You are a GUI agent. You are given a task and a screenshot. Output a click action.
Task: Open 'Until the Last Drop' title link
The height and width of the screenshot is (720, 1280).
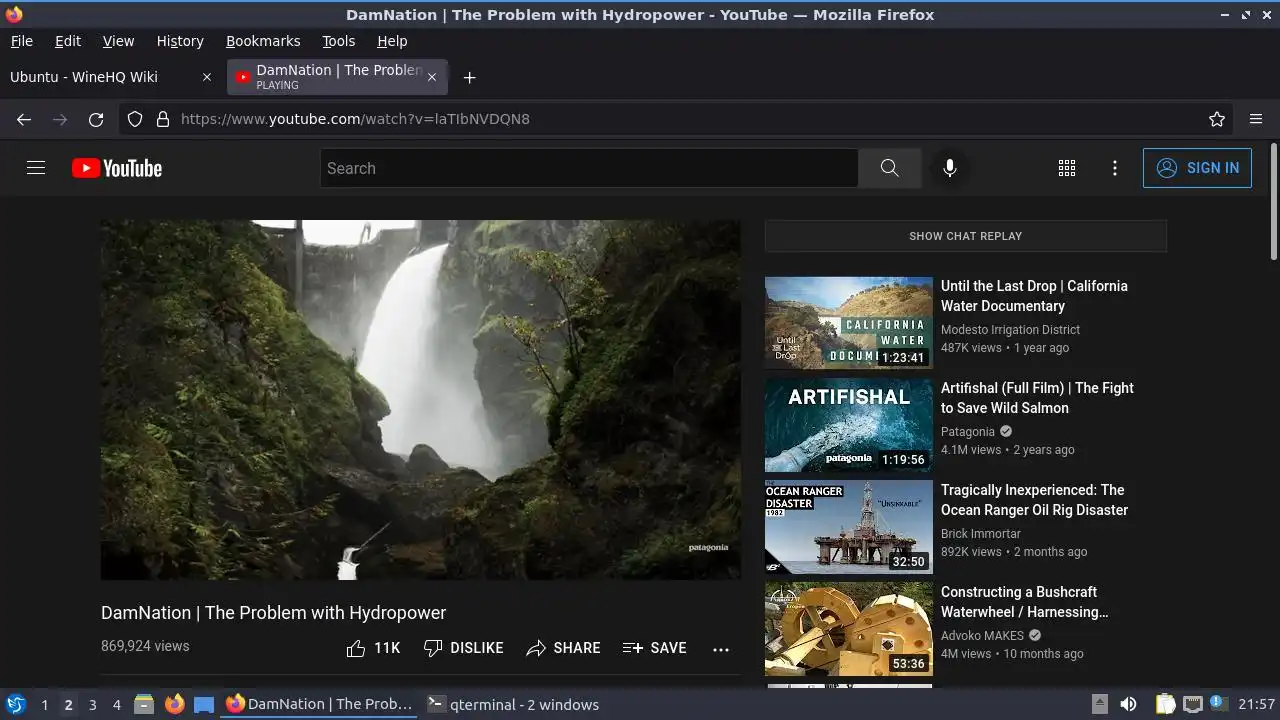pyautogui.click(x=1034, y=296)
